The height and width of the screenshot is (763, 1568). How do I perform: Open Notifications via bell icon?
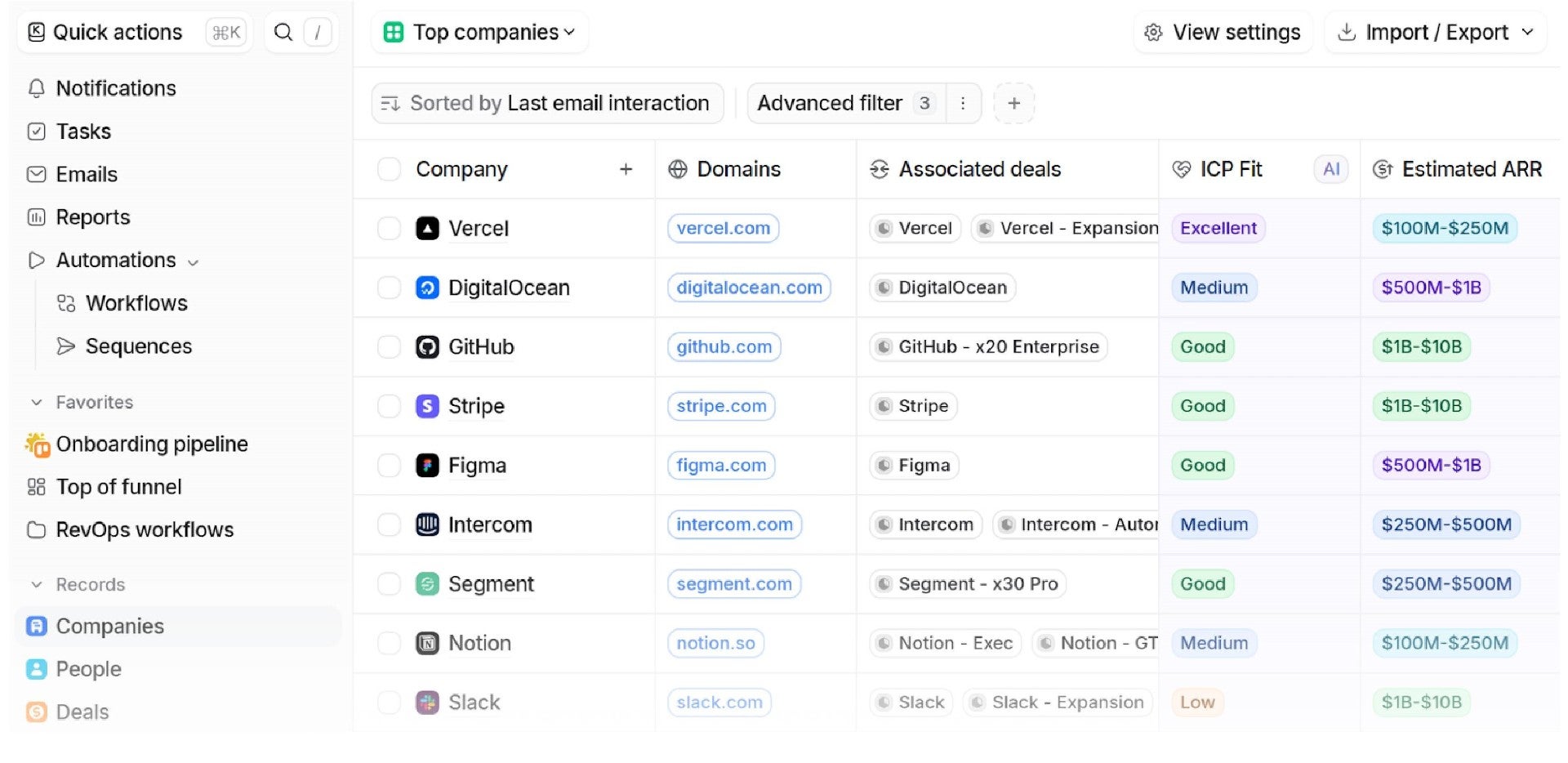tap(36, 88)
